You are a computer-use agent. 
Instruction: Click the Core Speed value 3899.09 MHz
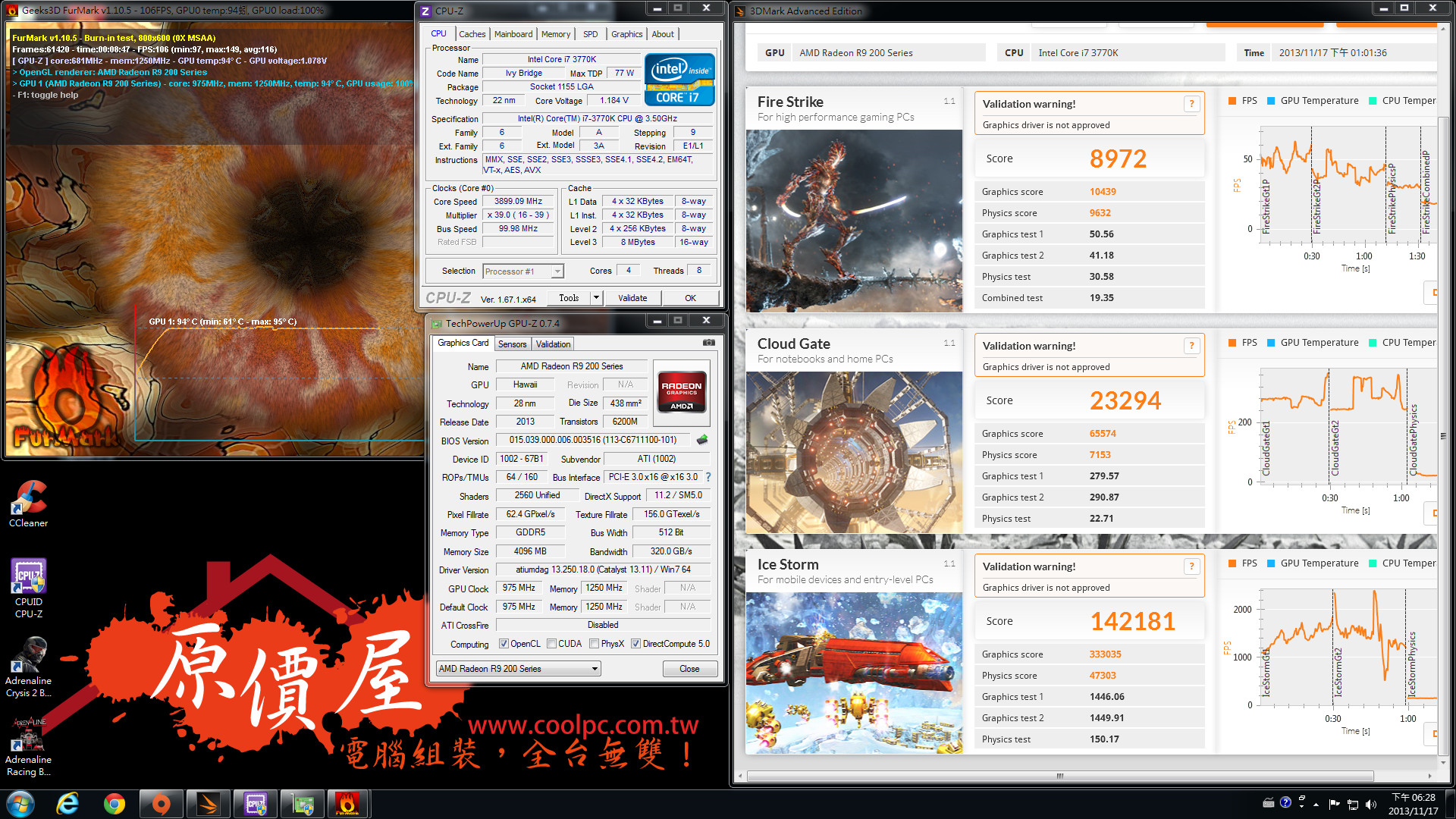click(x=519, y=202)
